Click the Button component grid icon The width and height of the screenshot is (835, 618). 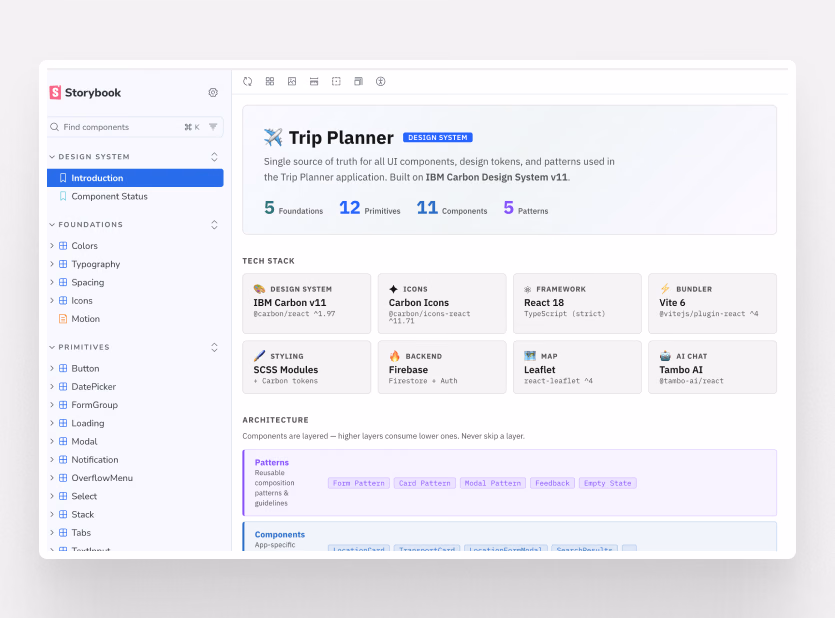(63, 368)
